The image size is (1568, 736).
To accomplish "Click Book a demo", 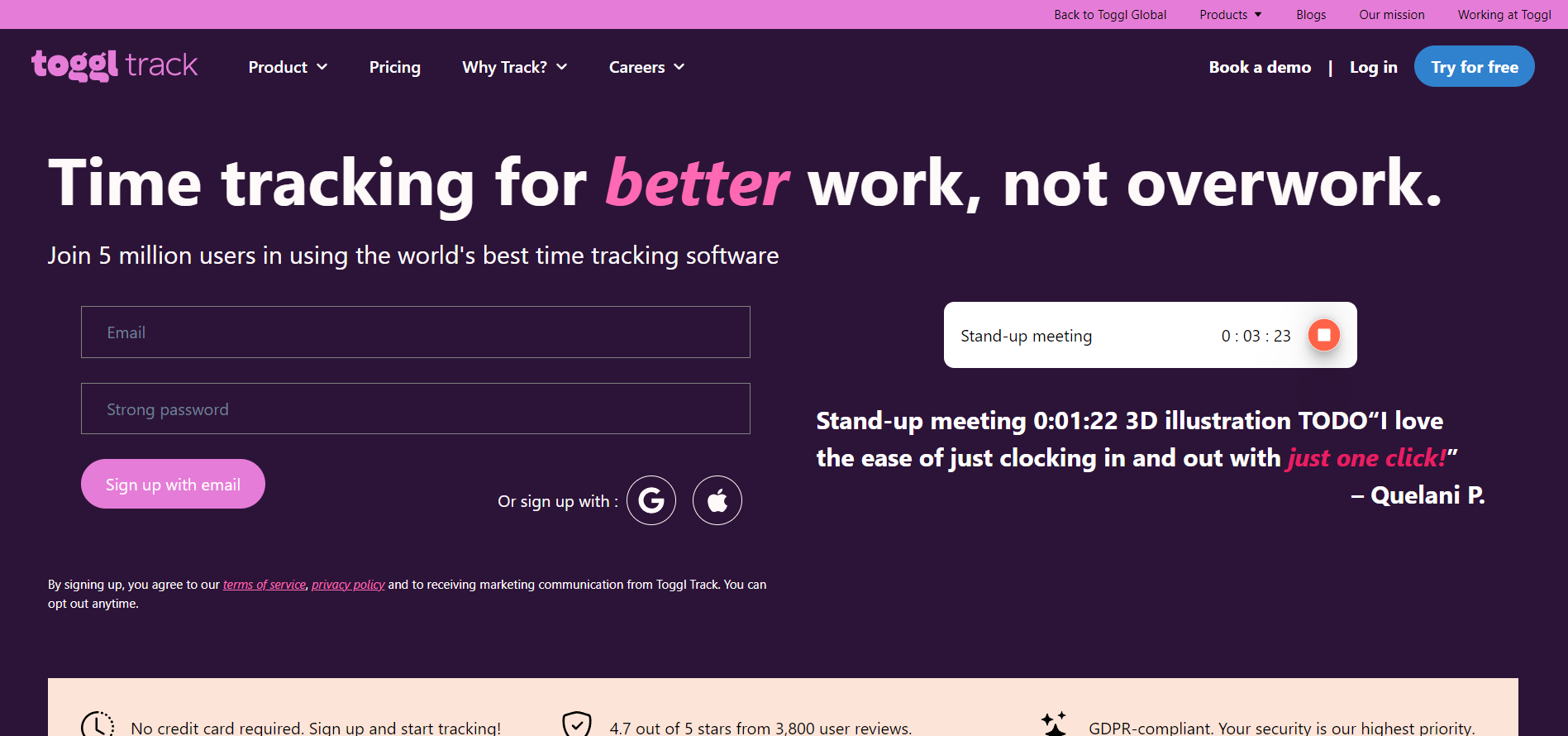I will (x=1260, y=67).
